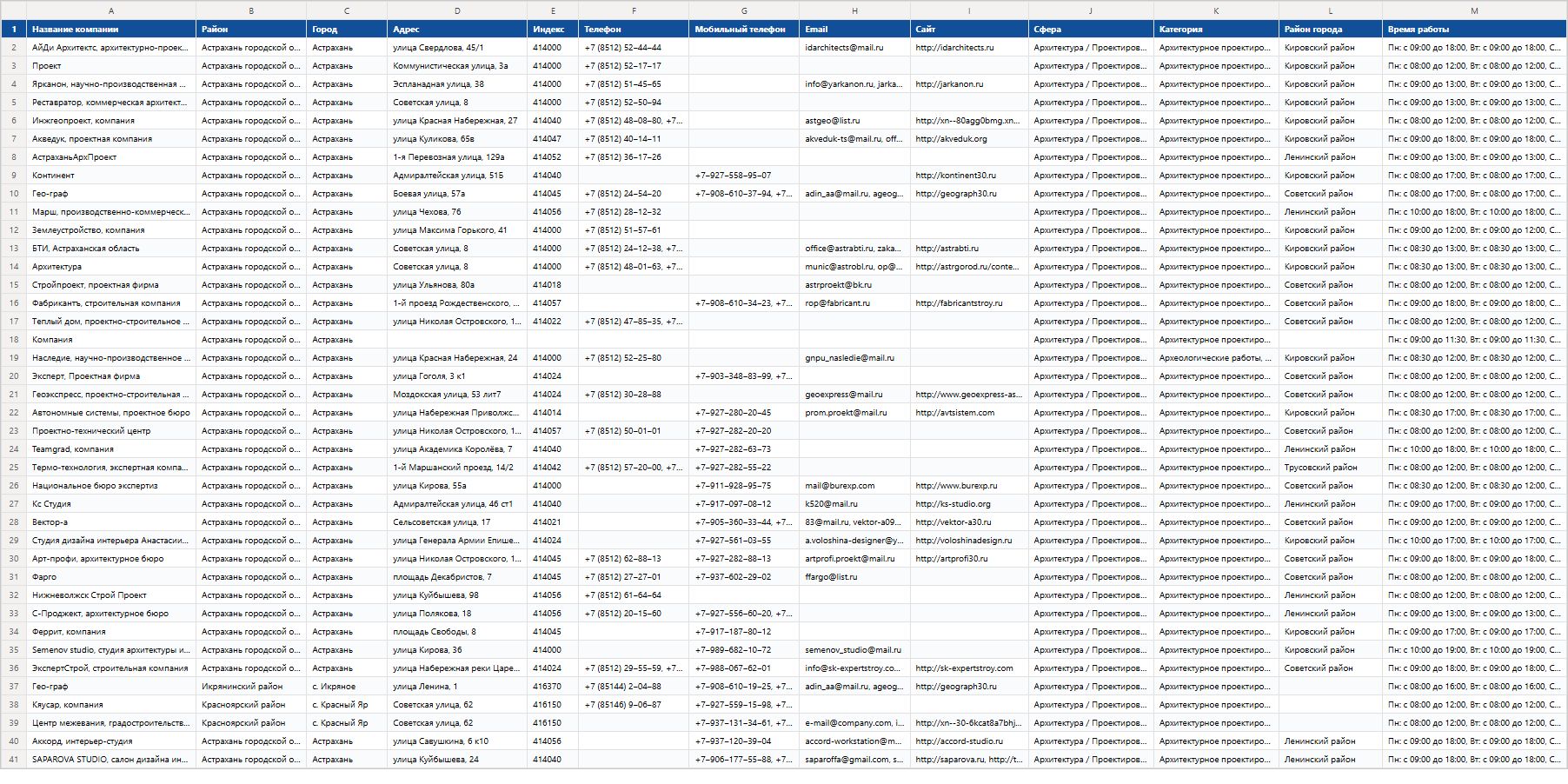
Task: Click the 'Акведук, проектная компания' cell
Action: coord(111,139)
